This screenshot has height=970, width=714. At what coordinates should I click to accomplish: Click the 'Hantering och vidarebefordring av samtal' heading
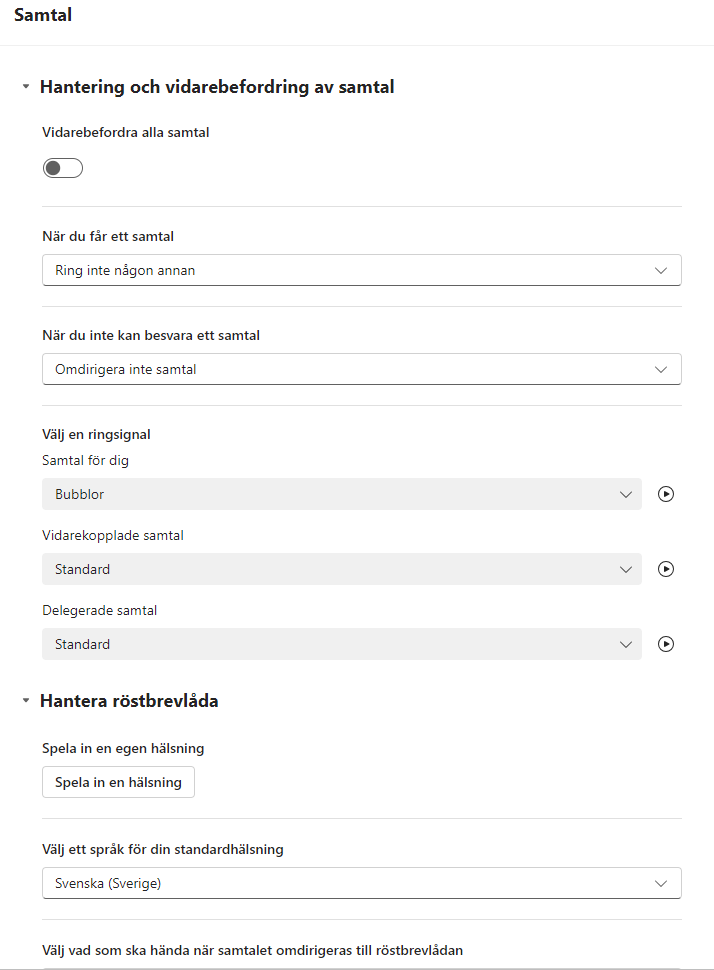[x=217, y=87]
